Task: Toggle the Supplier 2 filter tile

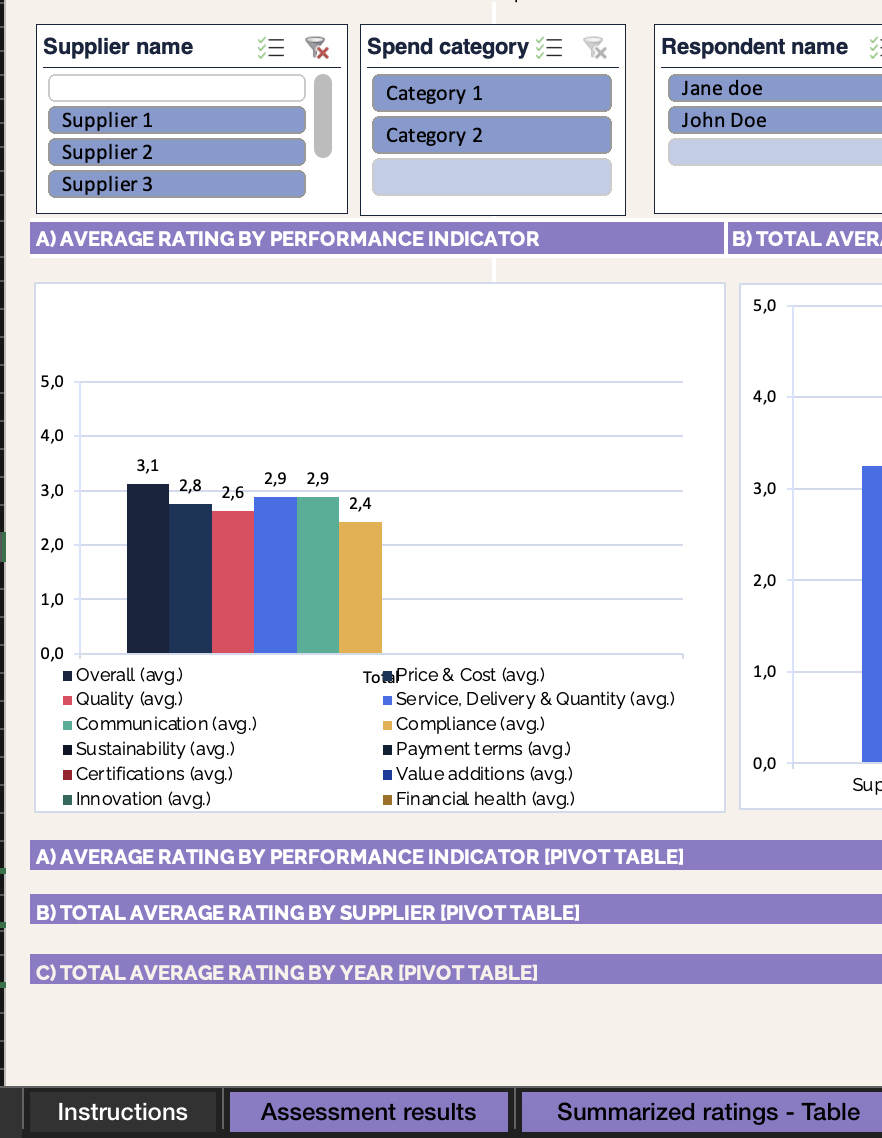Action: click(x=176, y=151)
